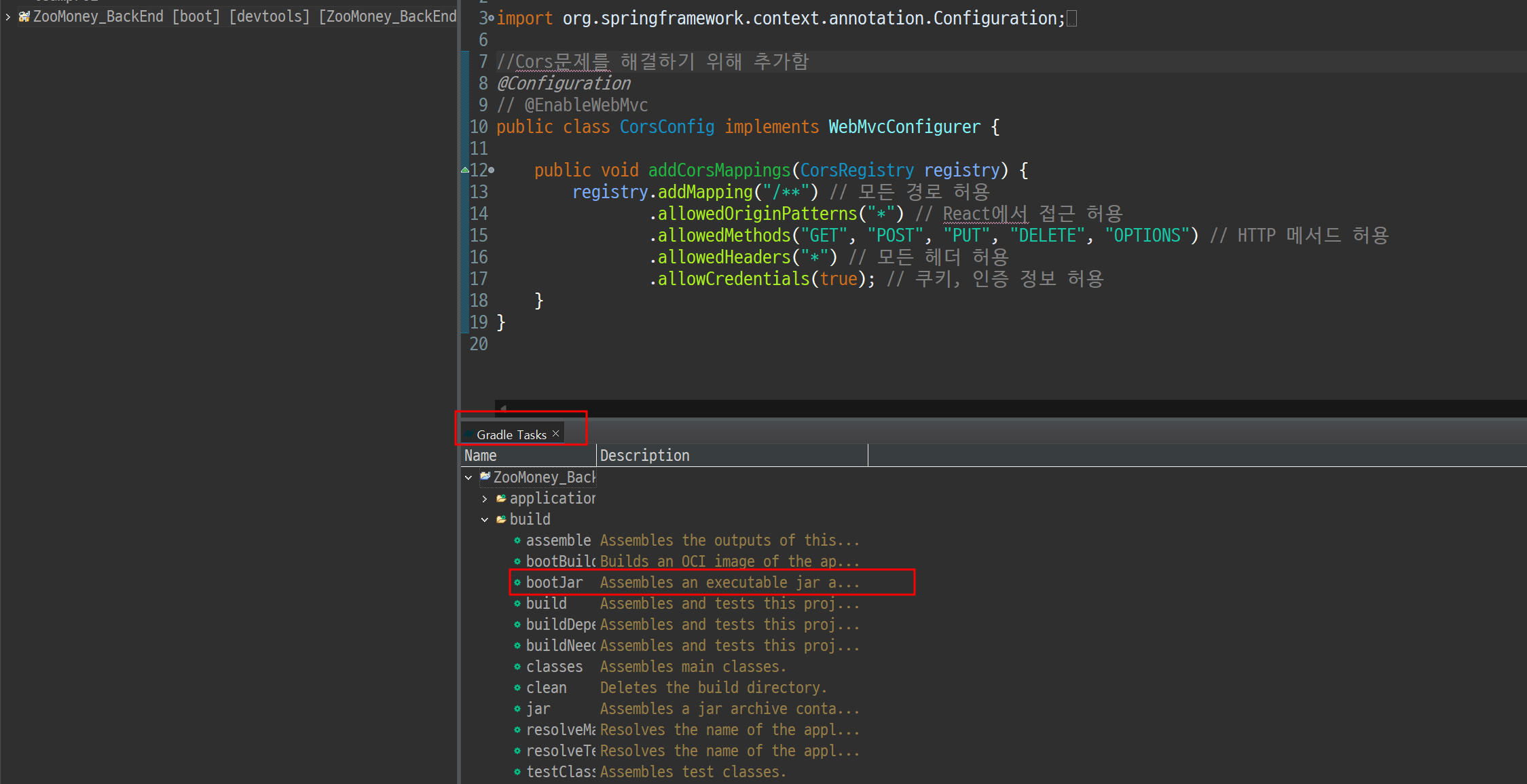Viewport: 1527px width, 784px height.
Task: Click the override marker on line 12
Action: [x=465, y=170]
